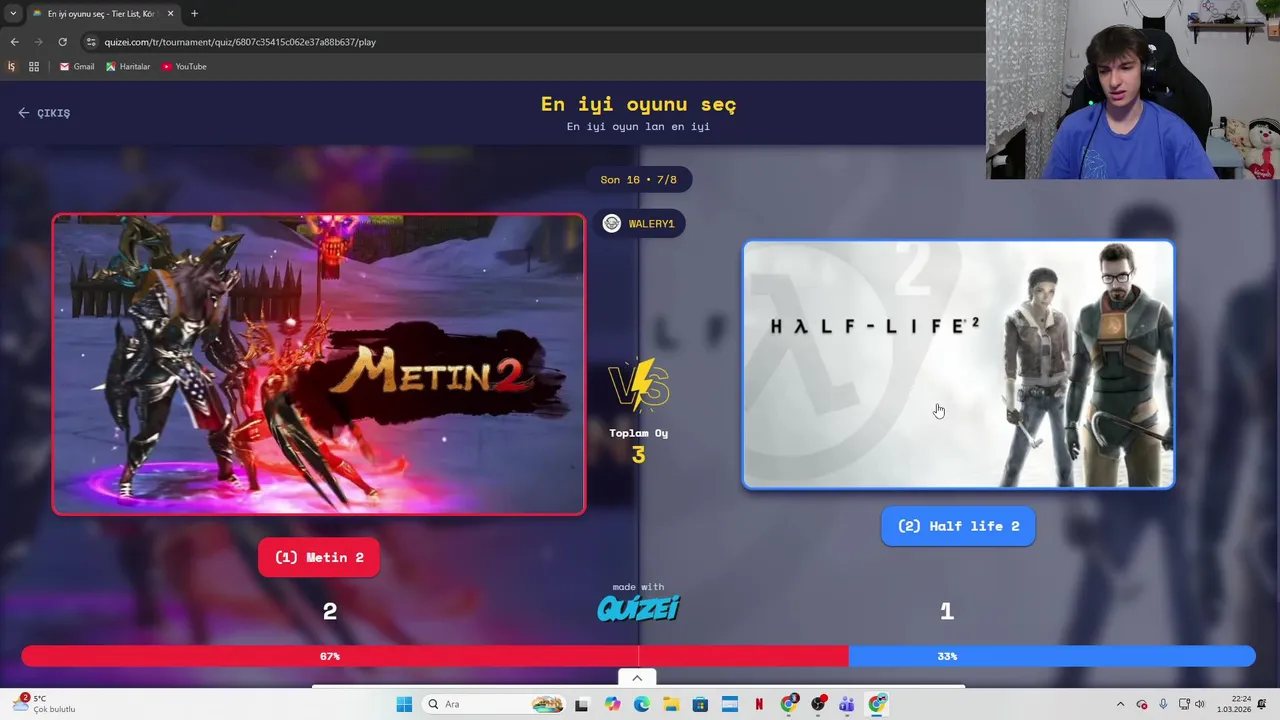Viewport: 1280px width, 720px height.
Task: Open Netflix from the taskbar
Action: [759, 704]
